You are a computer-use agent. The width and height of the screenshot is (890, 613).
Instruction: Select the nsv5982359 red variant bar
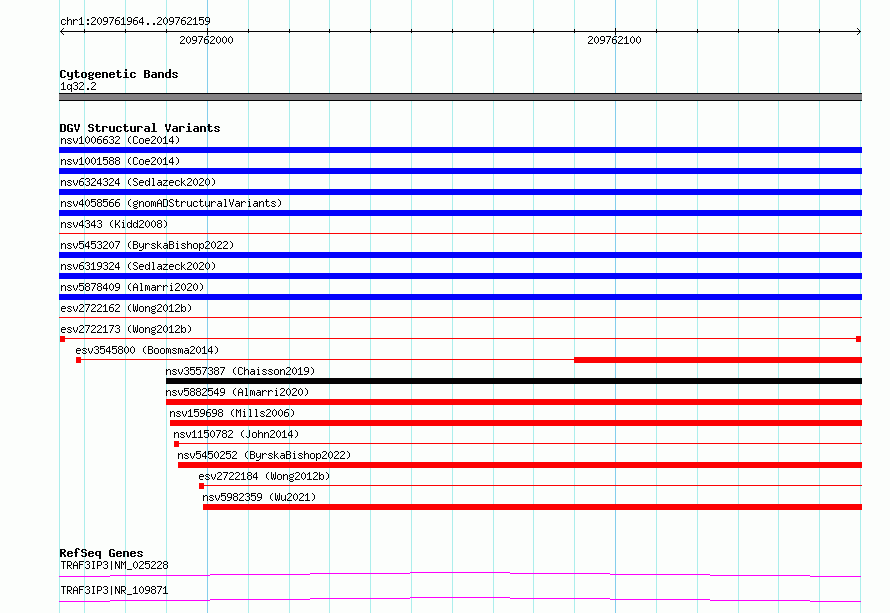tap(532, 507)
